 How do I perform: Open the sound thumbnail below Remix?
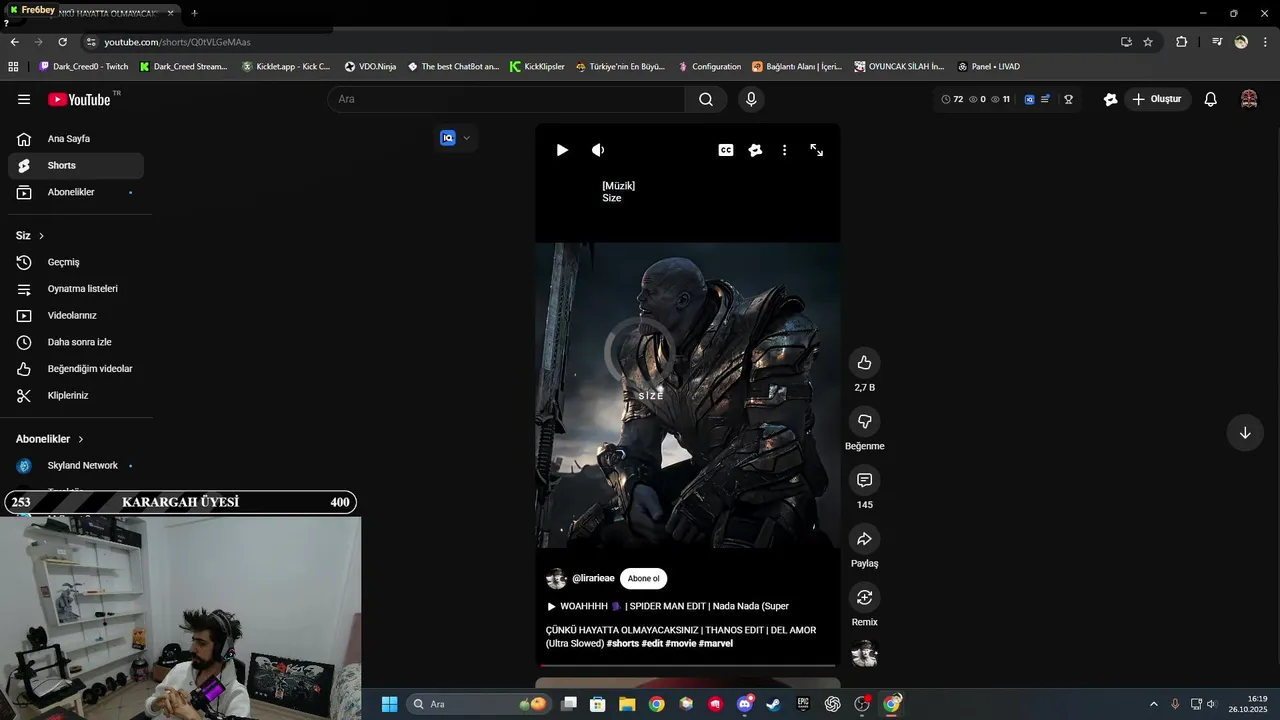pos(865,655)
